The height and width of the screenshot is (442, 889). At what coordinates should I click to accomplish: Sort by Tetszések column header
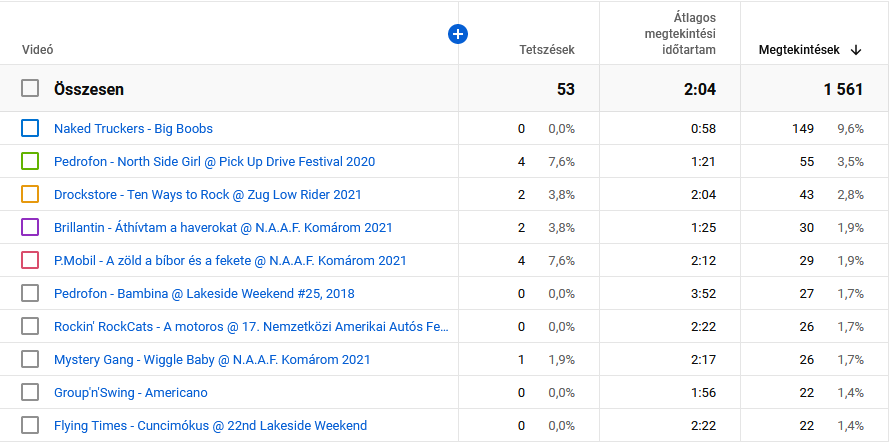[546, 50]
